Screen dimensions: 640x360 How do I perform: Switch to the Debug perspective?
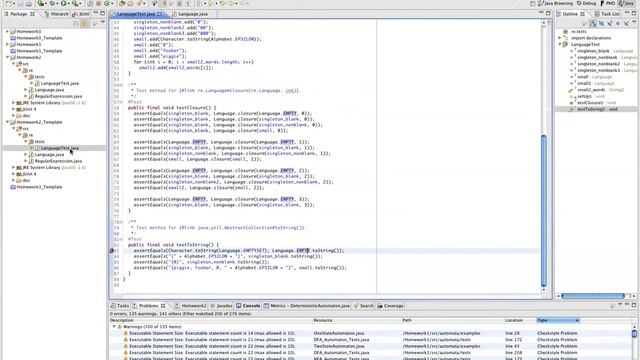tap(586, 3)
